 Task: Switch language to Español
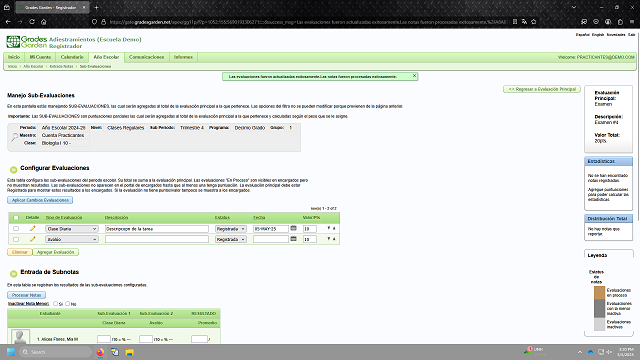click(582, 35)
